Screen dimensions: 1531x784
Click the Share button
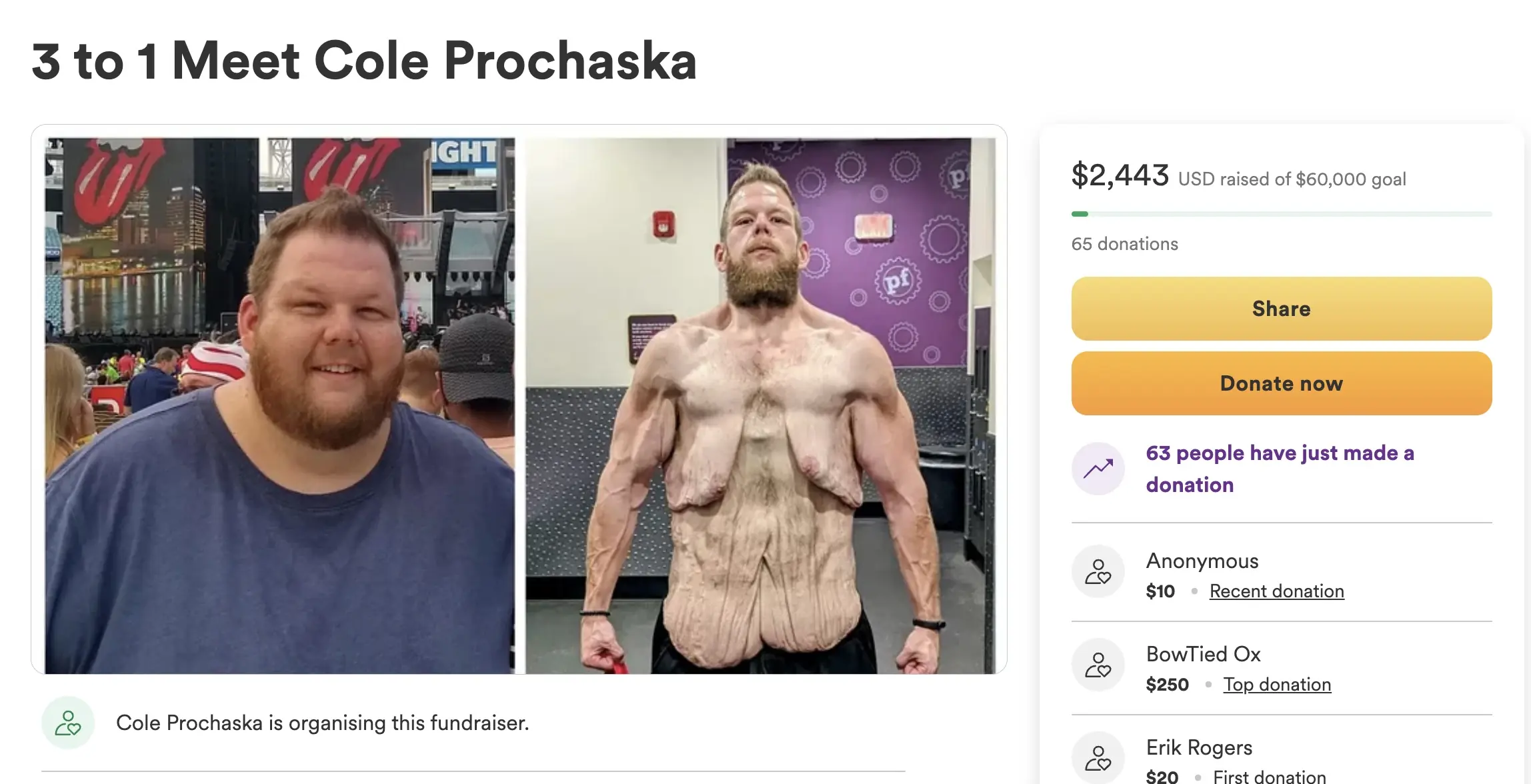click(1281, 309)
